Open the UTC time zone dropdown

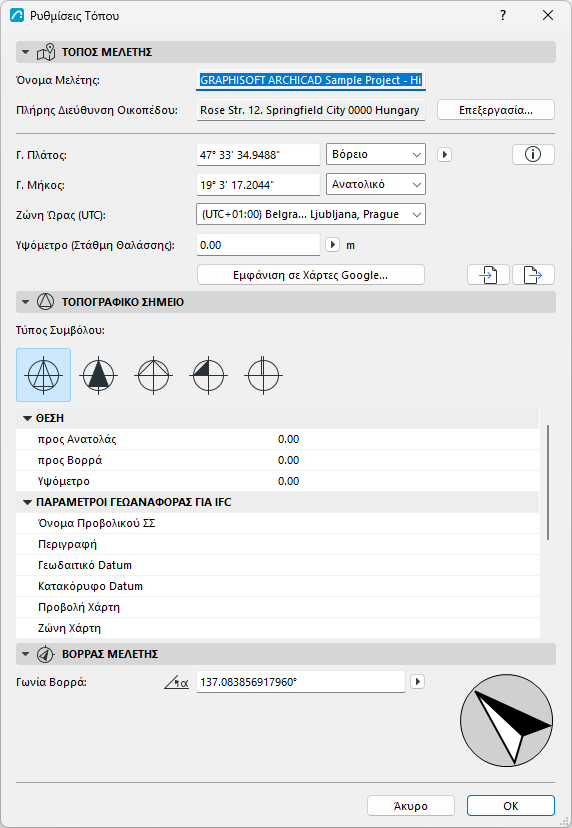(311, 214)
